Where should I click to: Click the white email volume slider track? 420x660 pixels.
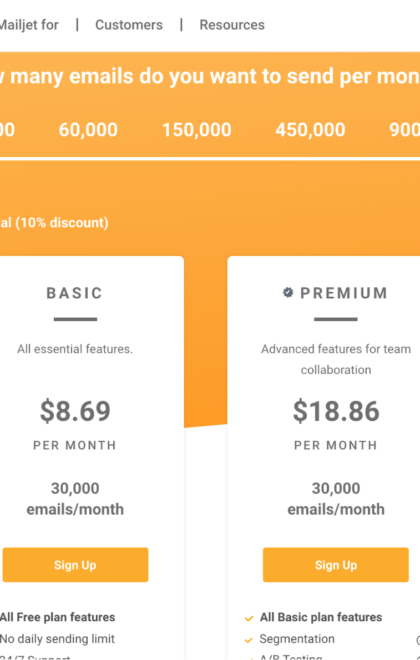point(210,159)
